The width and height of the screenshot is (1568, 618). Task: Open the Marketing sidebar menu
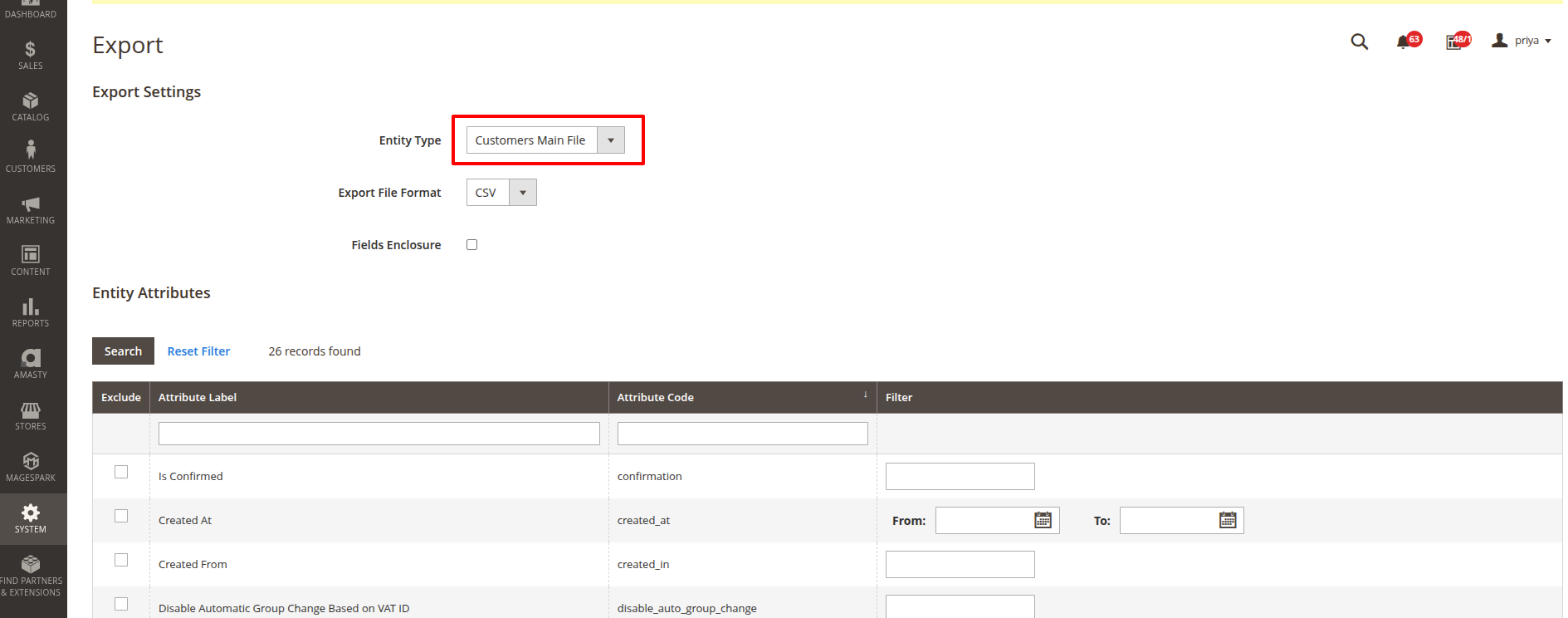(x=31, y=209)
